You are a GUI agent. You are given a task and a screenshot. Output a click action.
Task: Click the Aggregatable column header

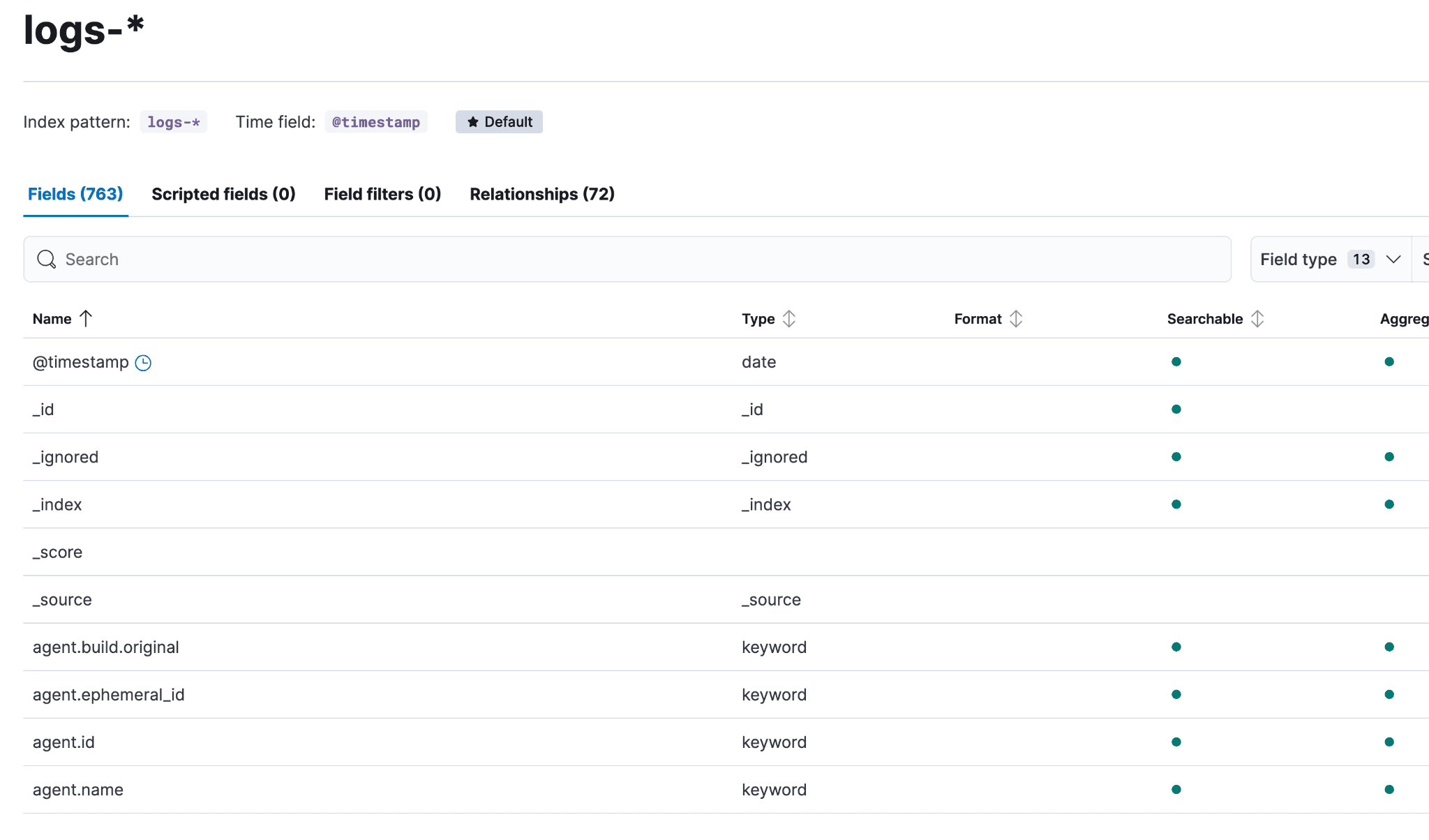(x=1404, y=319)
